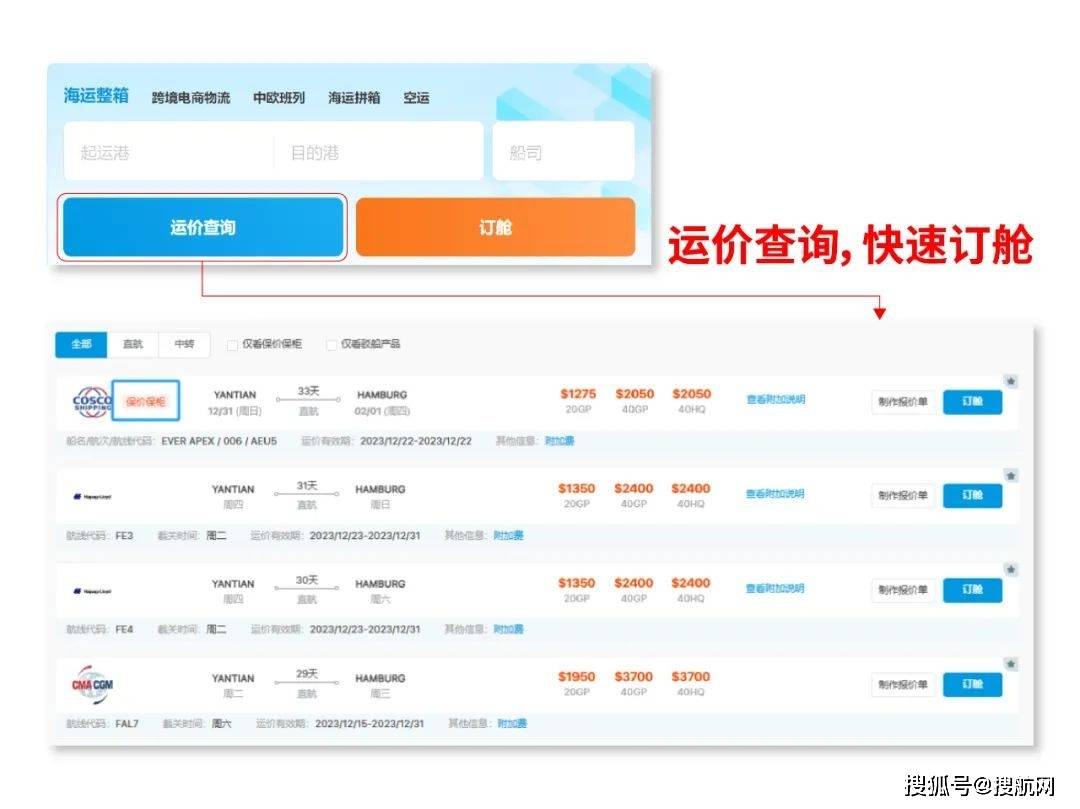
Task: Open 查看附加说明 for the FE3 route
Action: [x=775, y=495]
